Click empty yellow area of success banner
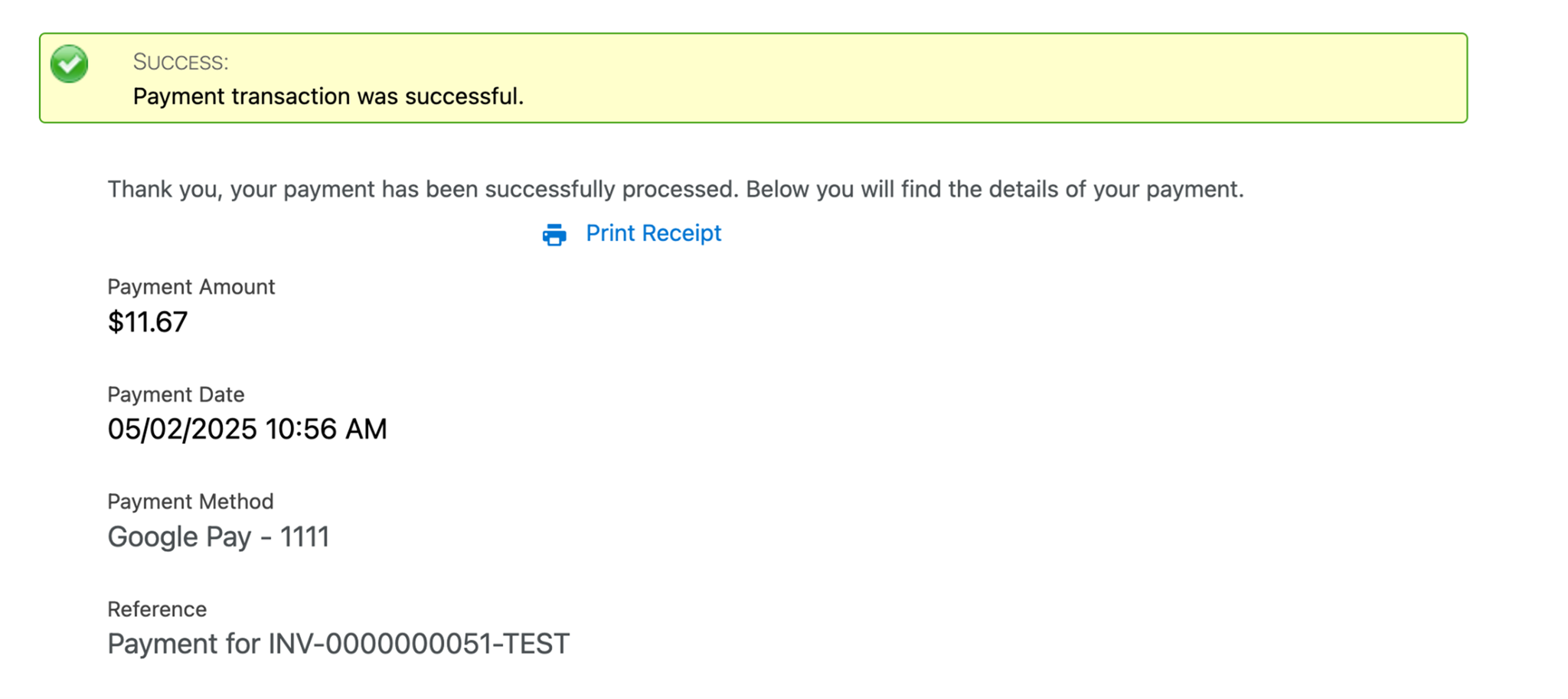 995,78
